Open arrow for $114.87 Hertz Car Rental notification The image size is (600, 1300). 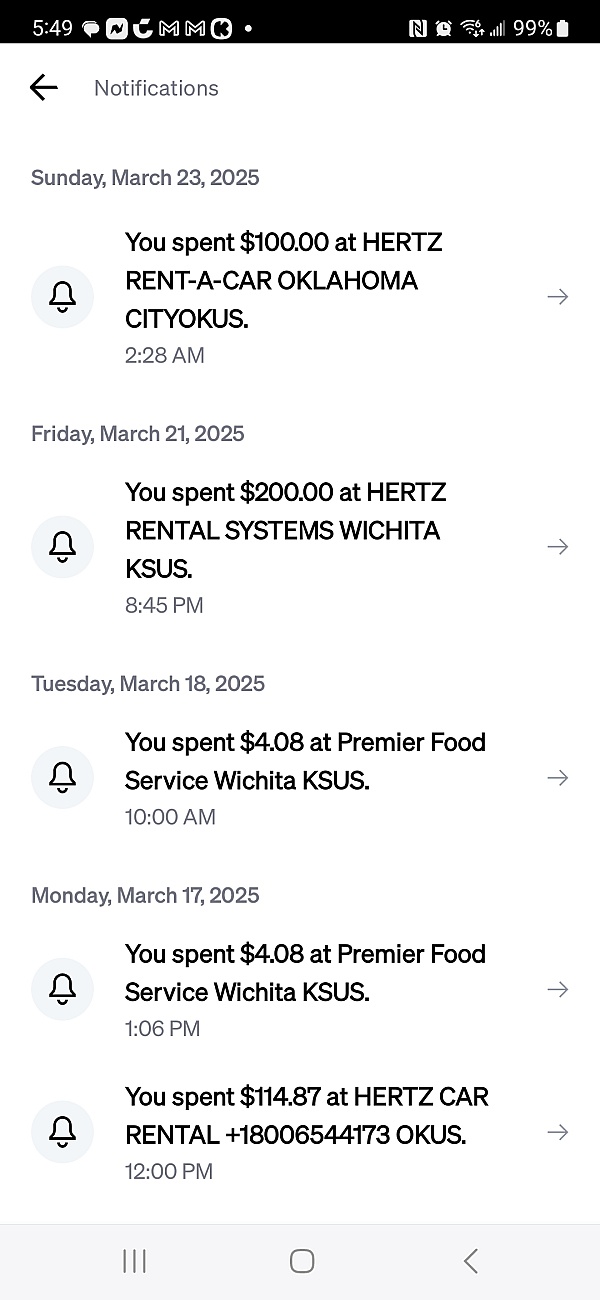pos(557,1132)
